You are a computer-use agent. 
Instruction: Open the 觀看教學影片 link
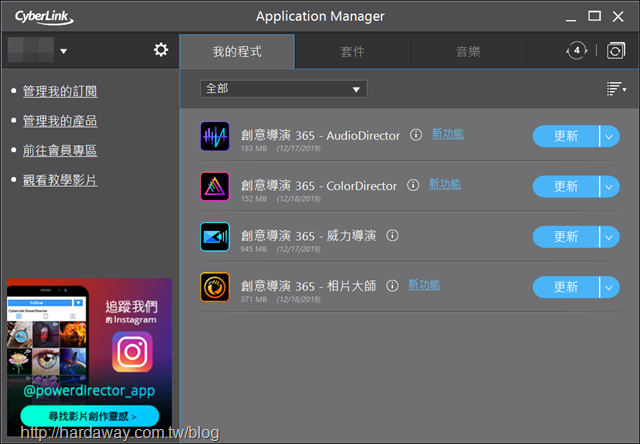60,180
